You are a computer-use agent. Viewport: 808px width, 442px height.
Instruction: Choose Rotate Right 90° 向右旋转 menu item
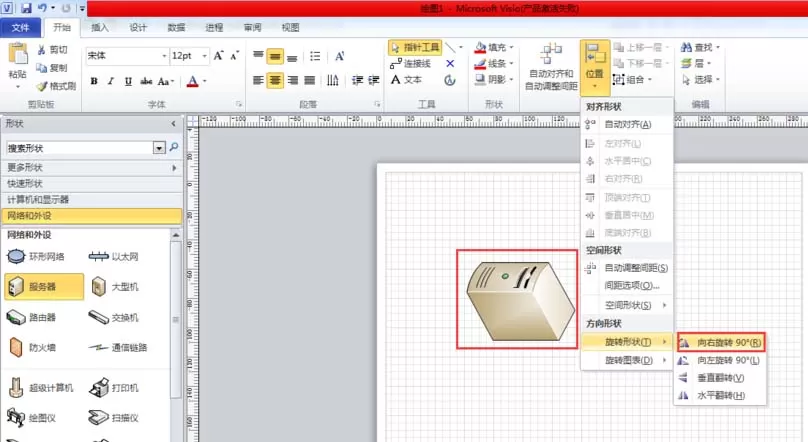721,343
